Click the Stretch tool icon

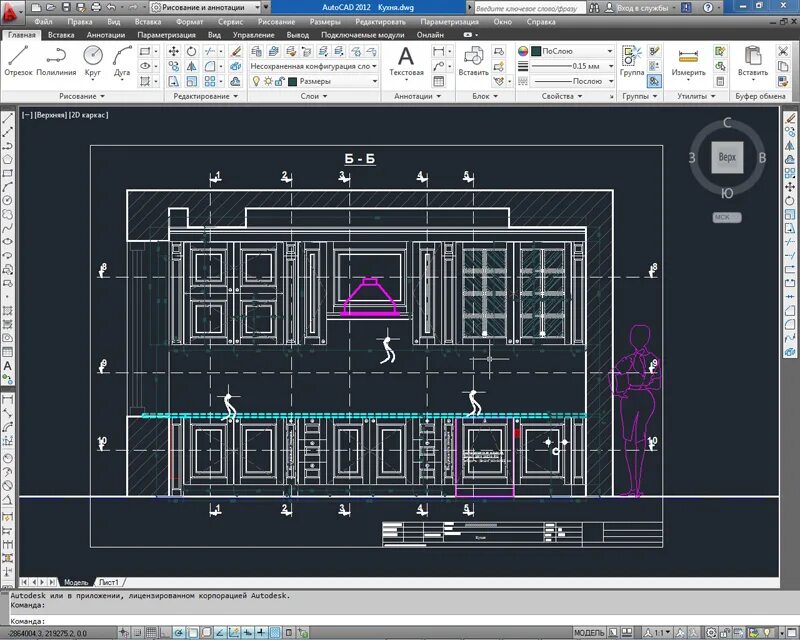click(x=173, y=81)
